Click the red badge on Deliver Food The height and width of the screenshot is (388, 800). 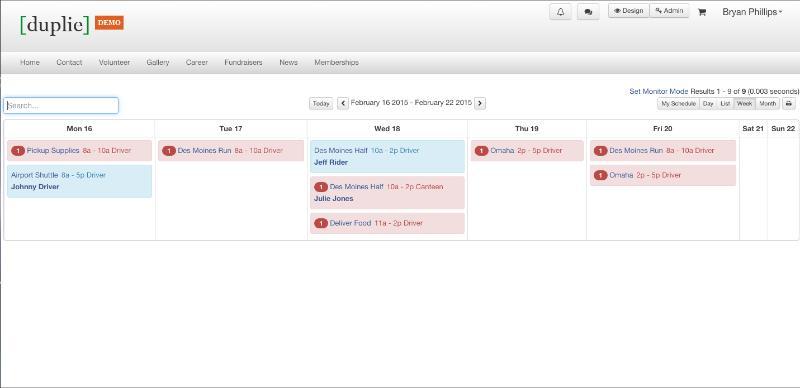(x=321, y=223)
